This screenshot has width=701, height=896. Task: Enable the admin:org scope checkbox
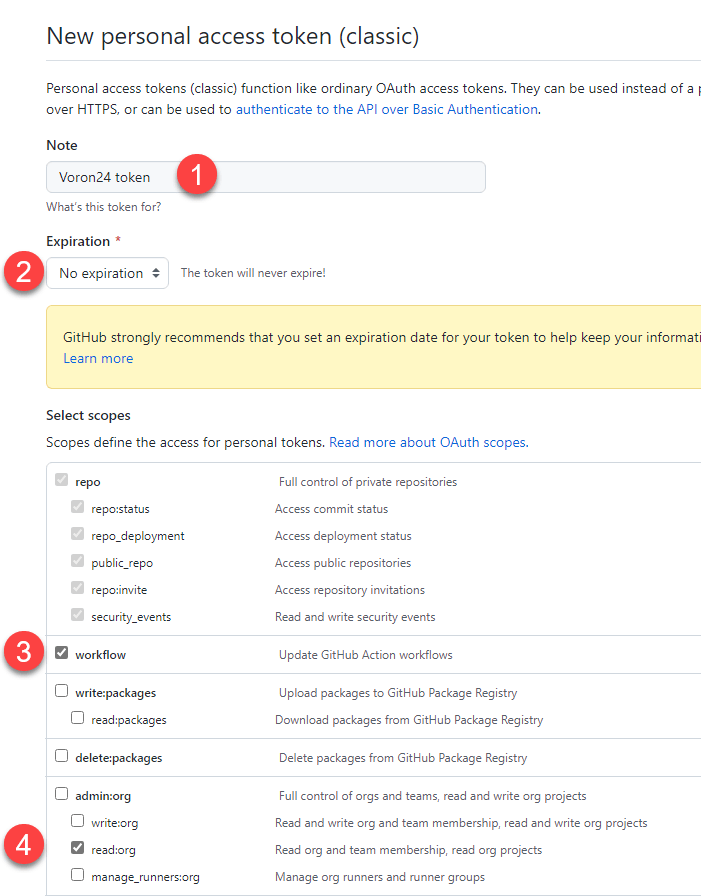pos(62,795)
